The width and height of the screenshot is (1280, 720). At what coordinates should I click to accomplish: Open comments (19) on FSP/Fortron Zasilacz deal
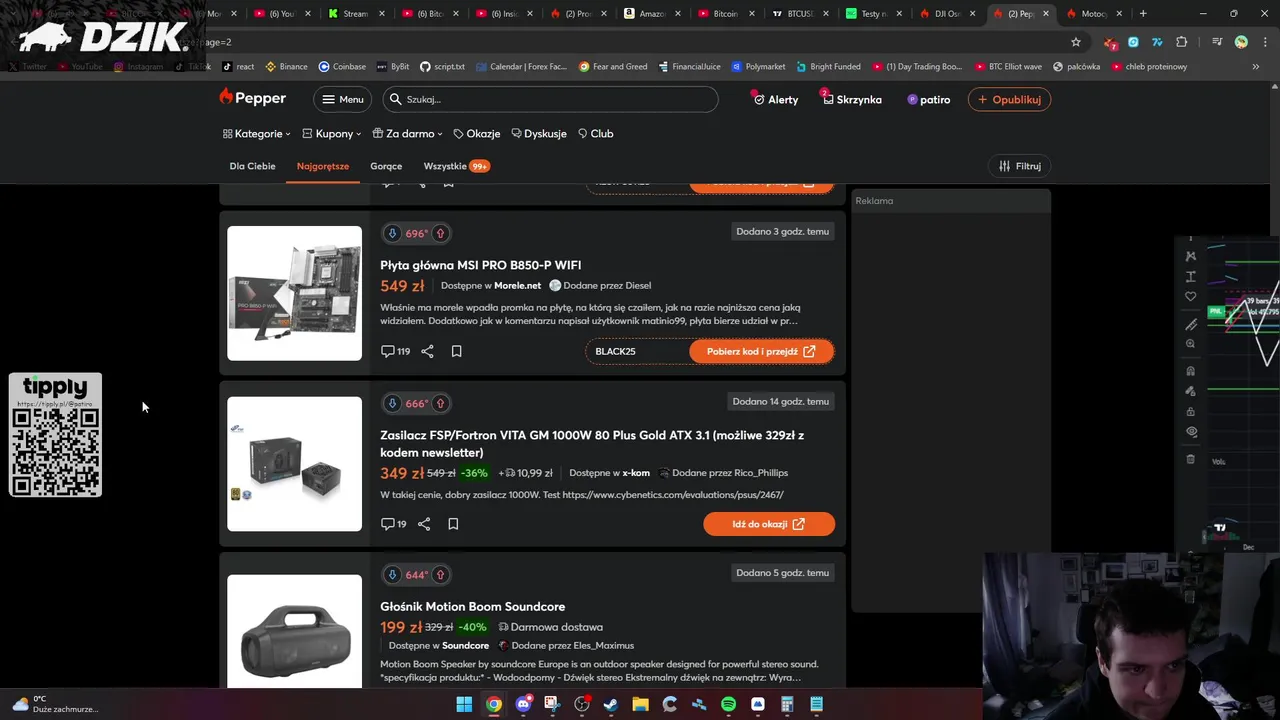394,524
